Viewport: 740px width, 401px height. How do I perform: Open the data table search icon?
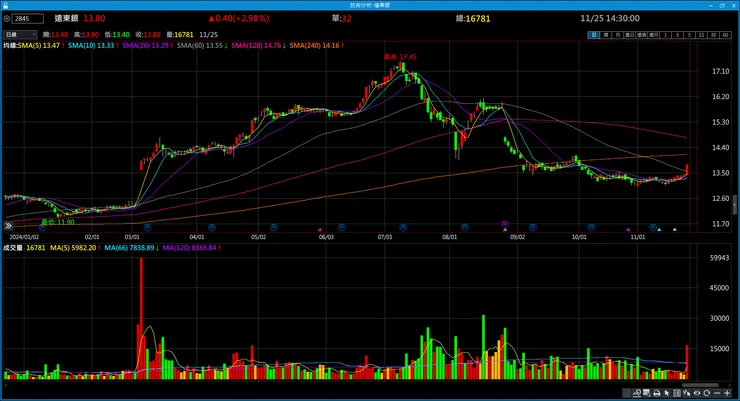pyautogui.click(x=647, y=393)
